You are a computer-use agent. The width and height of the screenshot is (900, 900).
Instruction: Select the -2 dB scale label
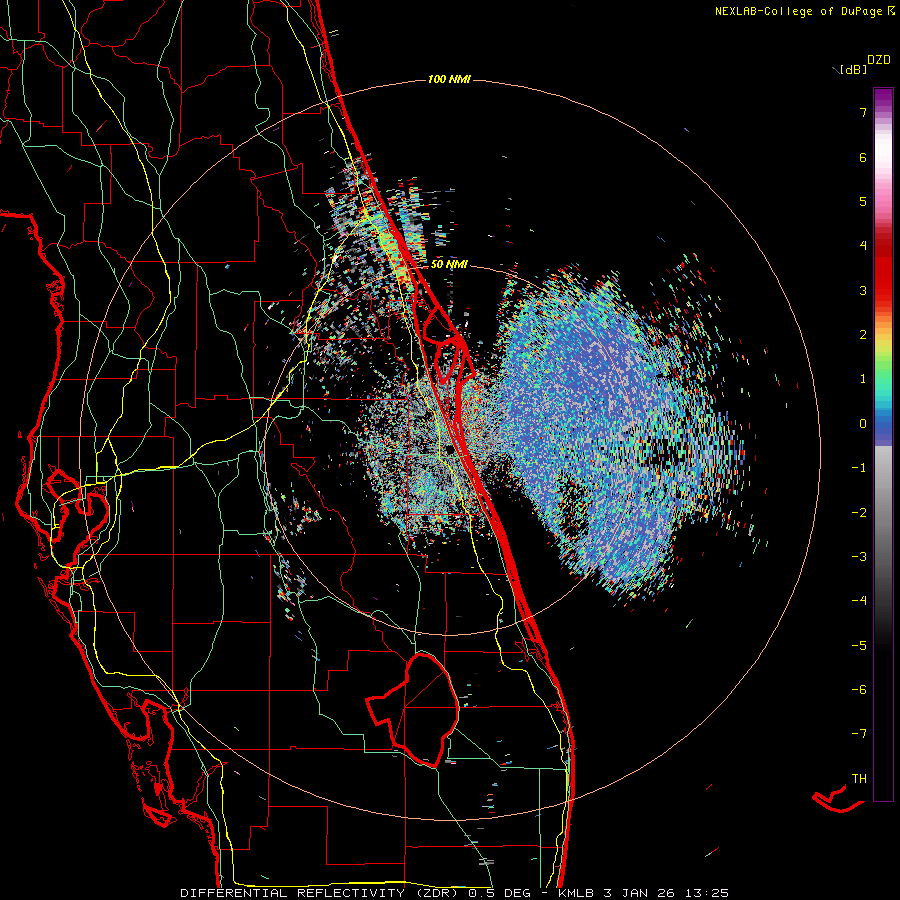coord(859,513)
